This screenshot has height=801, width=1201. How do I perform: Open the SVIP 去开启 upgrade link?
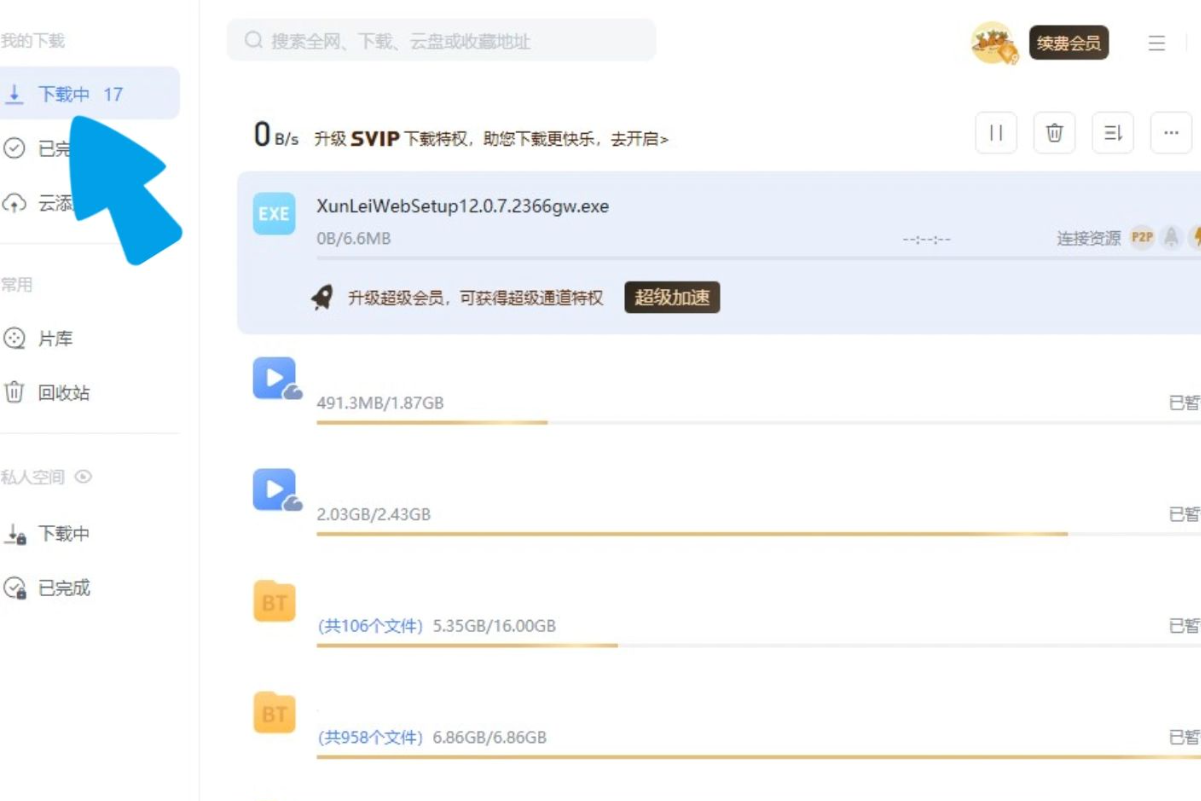[640, 139]
